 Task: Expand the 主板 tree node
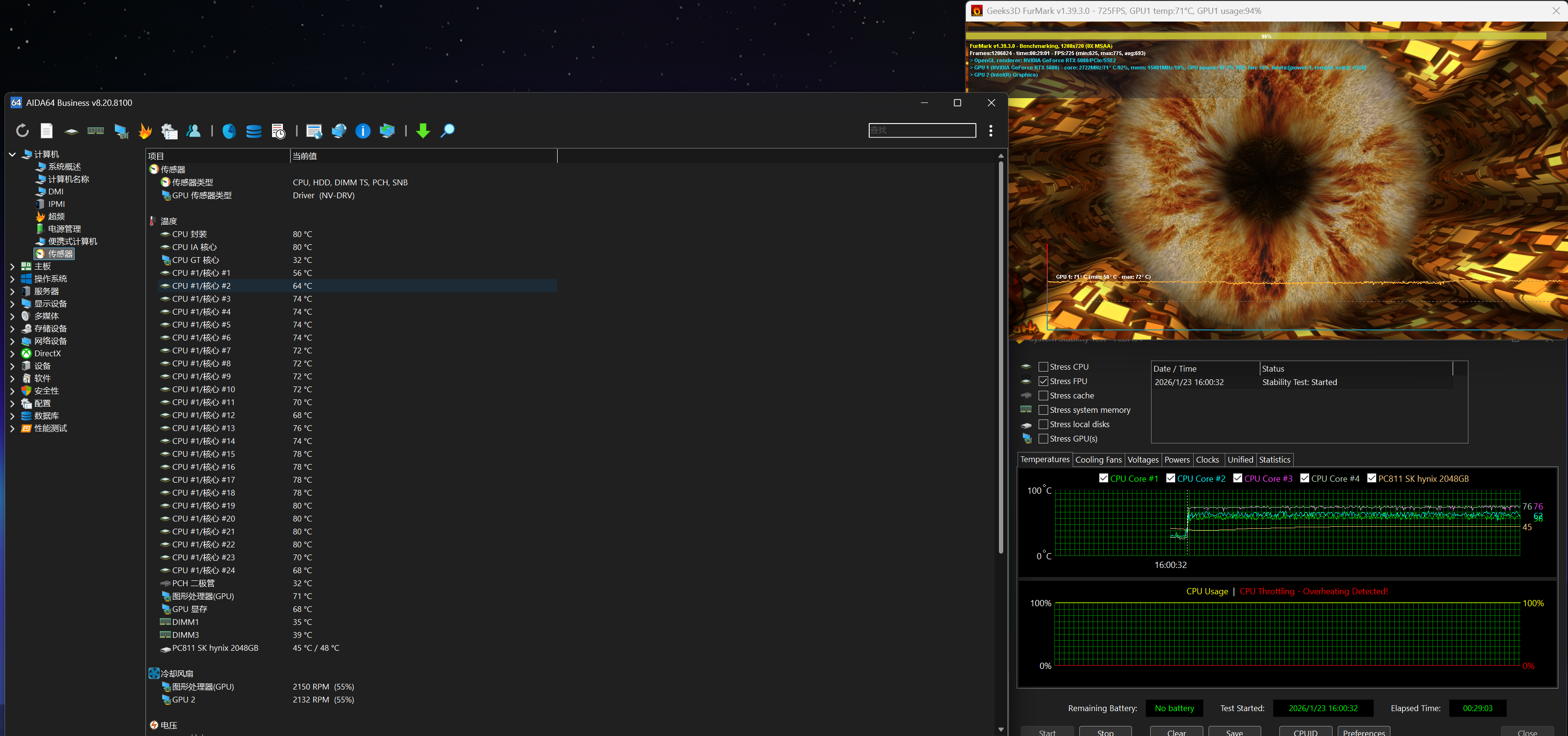(x=12, y=266)
